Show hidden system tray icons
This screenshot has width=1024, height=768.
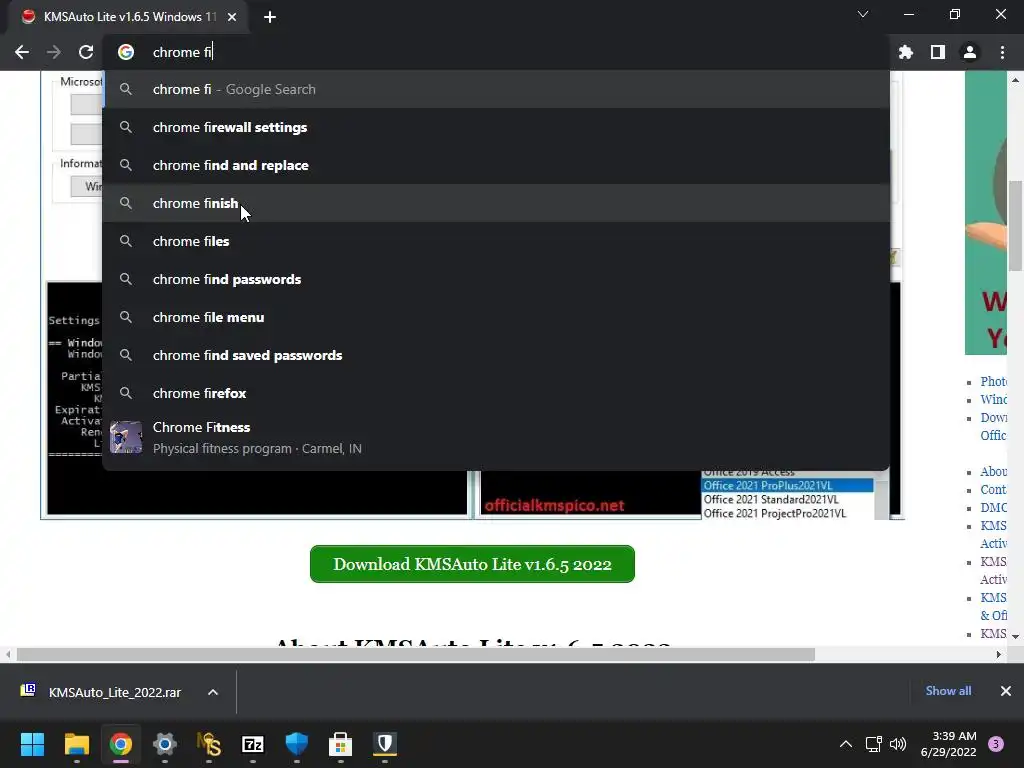tap(846, 744)
